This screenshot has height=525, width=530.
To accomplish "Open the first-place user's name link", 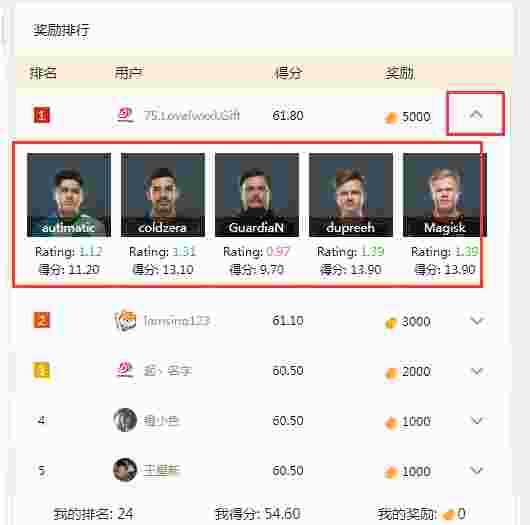I will (x=192, y=115).
